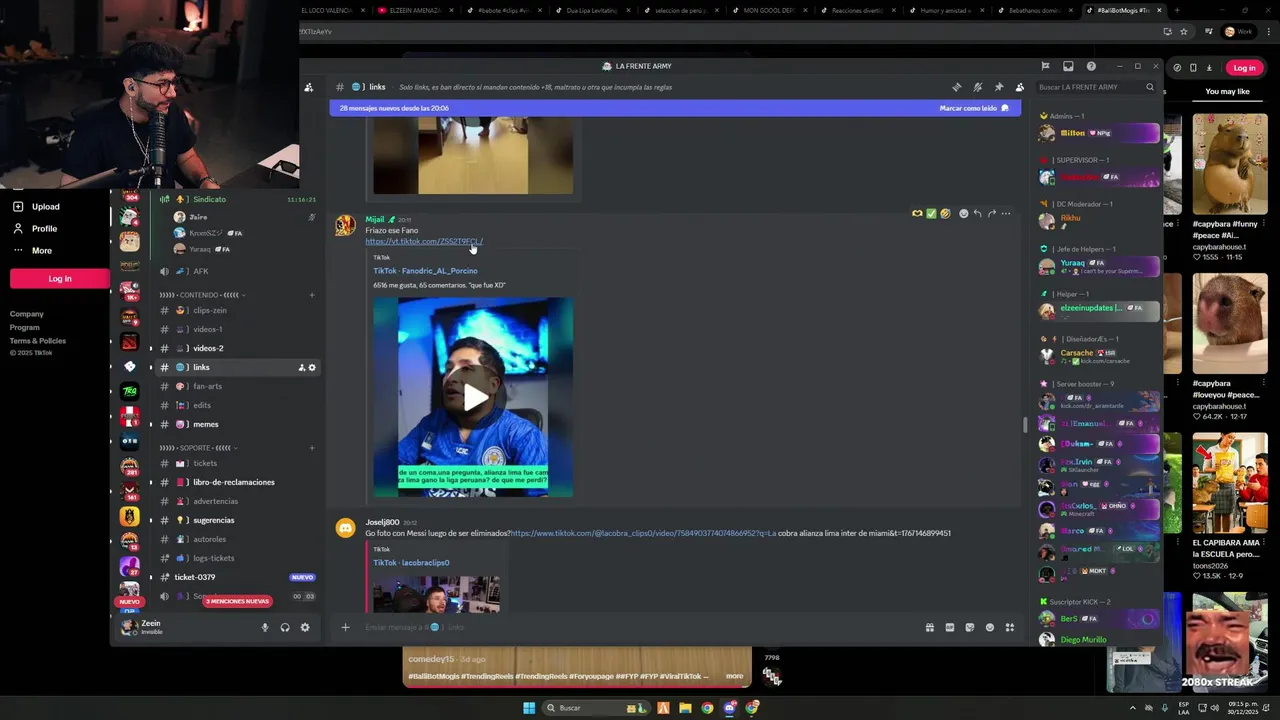Click the plus attach button in message bar

(x=345, y=627)
